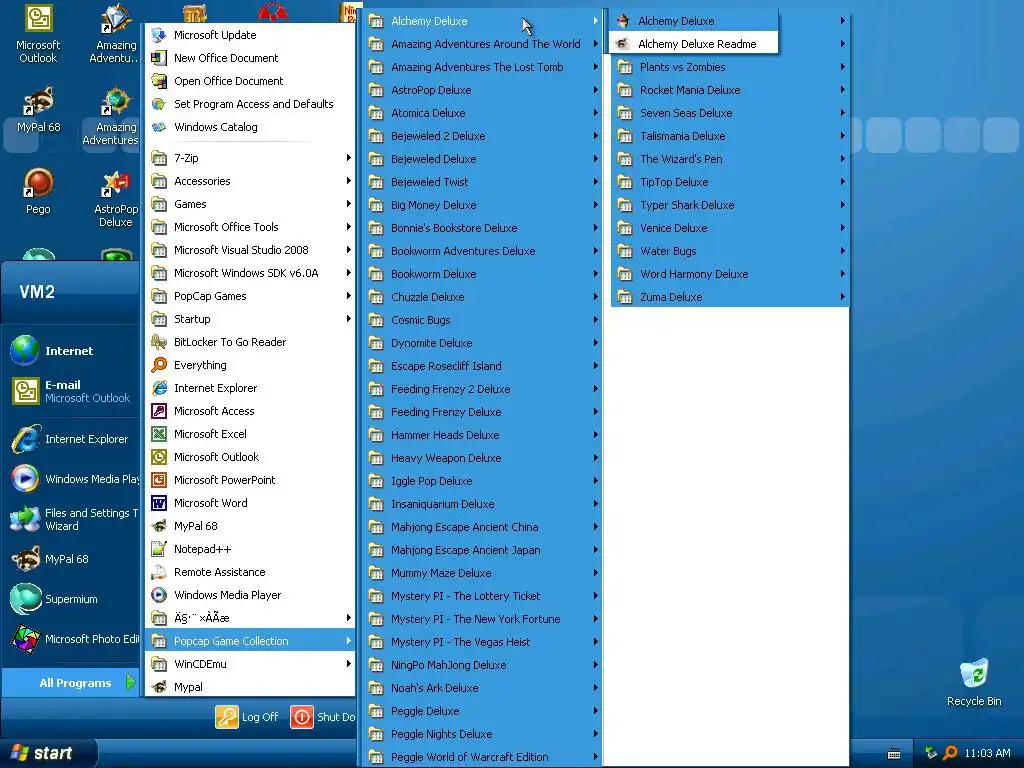Open the Typer Shark Deluxe folder
1024x768 pixels.
tap(730, 204)
